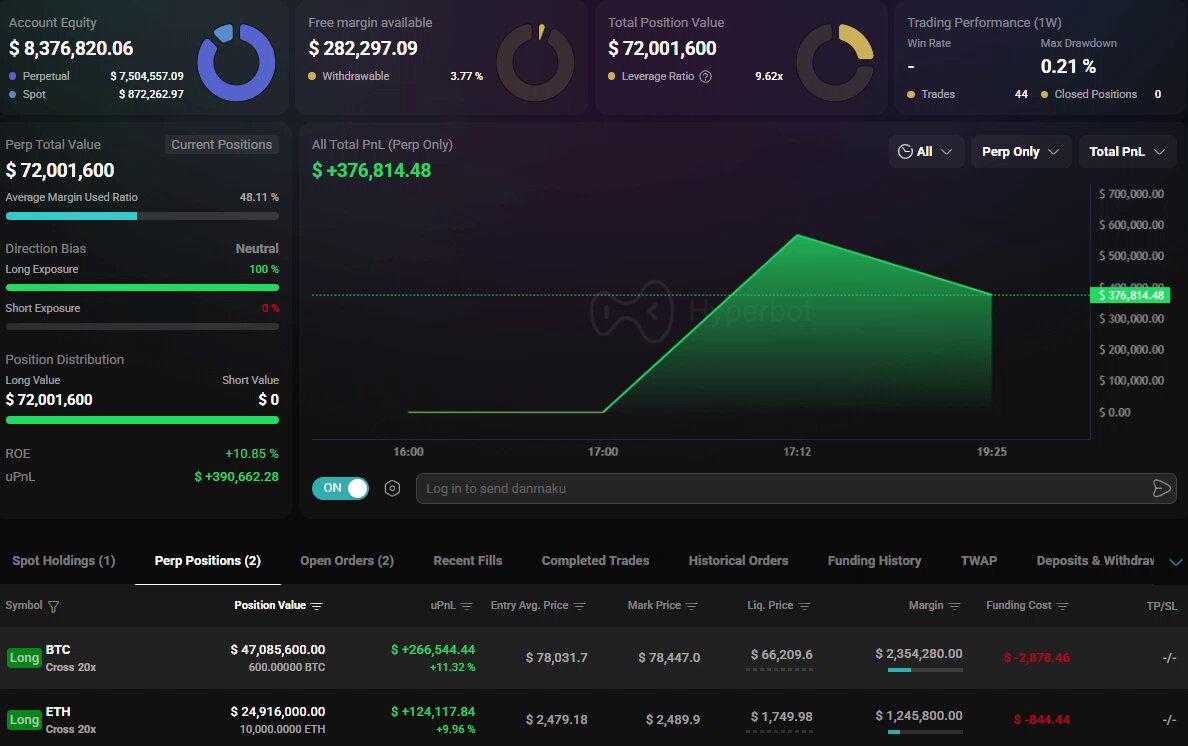1188x746 pixels.
Task: Click the Liq. Price sort icon
Action: pos(805,606)
